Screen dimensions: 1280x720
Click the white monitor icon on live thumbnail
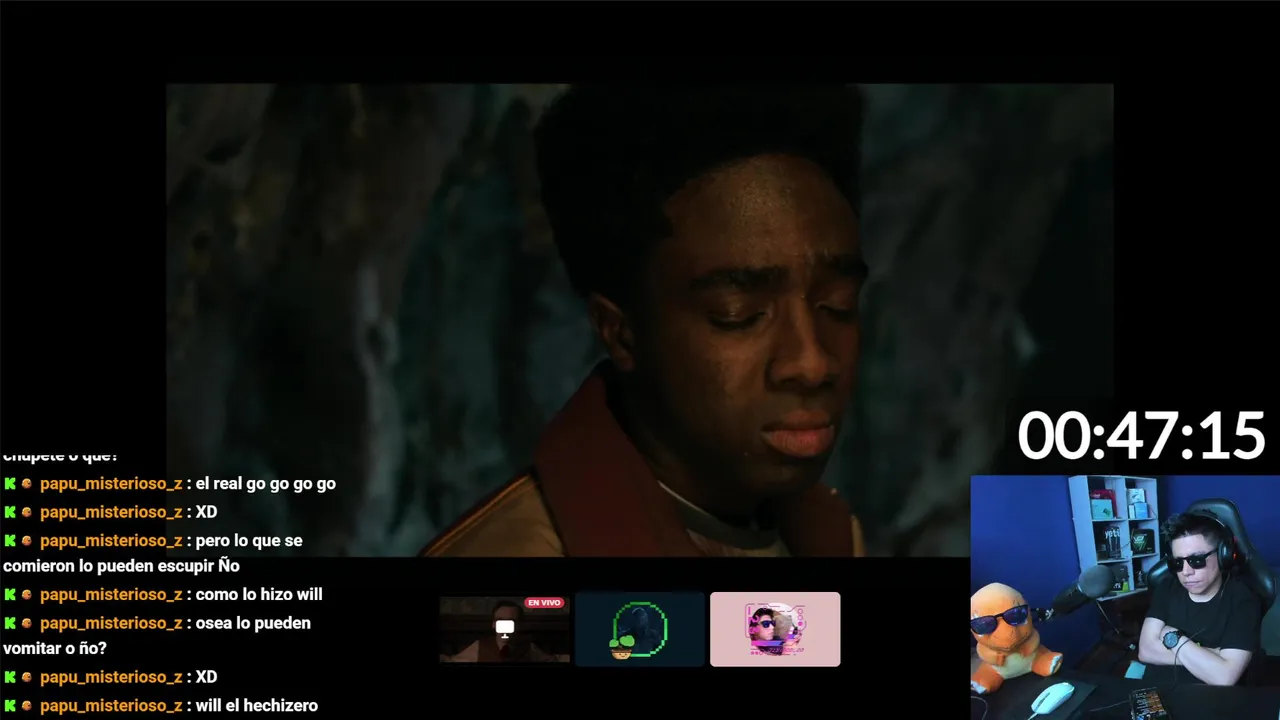click(x=505, y=628)
